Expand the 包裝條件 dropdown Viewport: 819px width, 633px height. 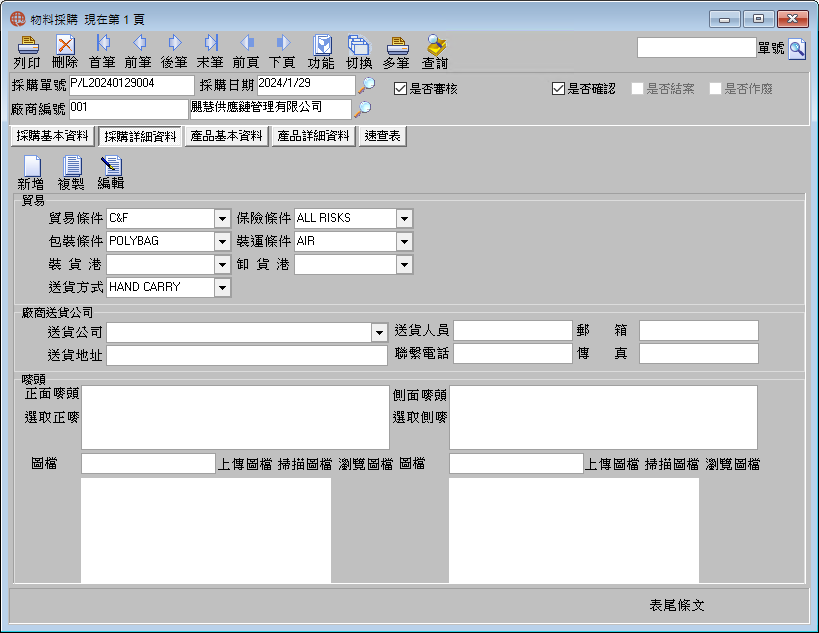223,242
